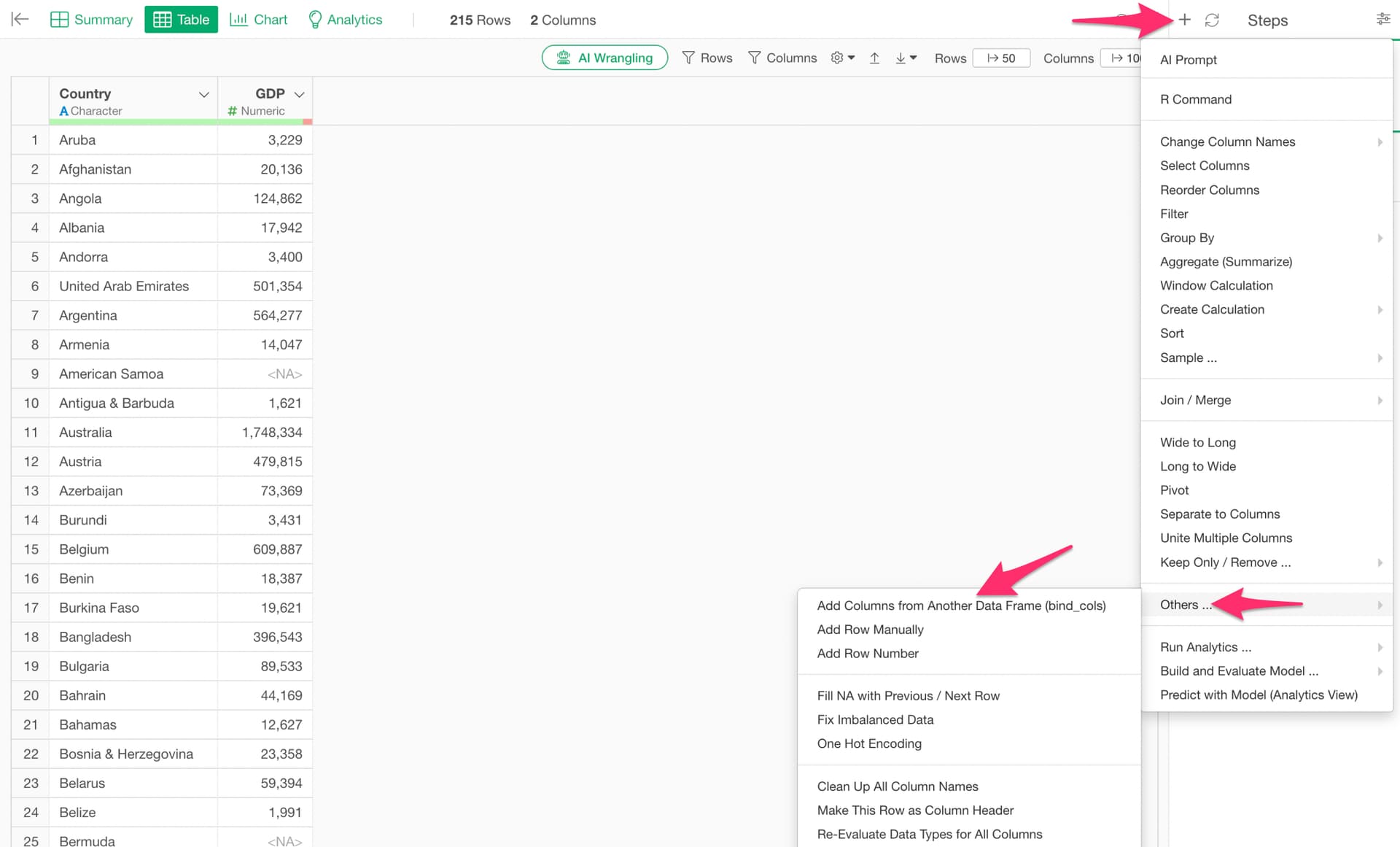
Task: Open the Country column header dropdown
Action: coord(203,94)
